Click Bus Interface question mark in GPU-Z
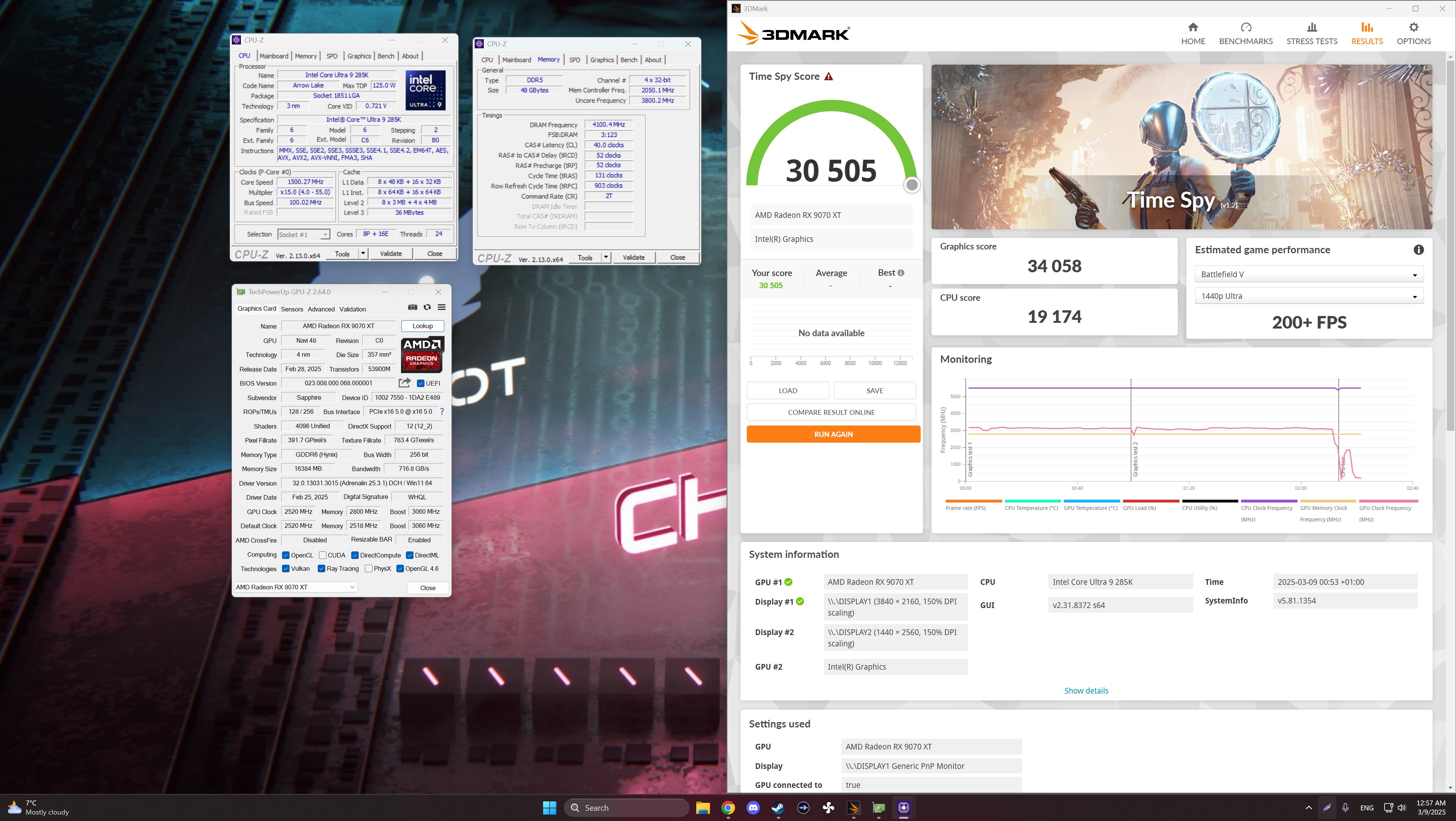Viewport: 1456px width, 821px height. (x=442, y=411)
